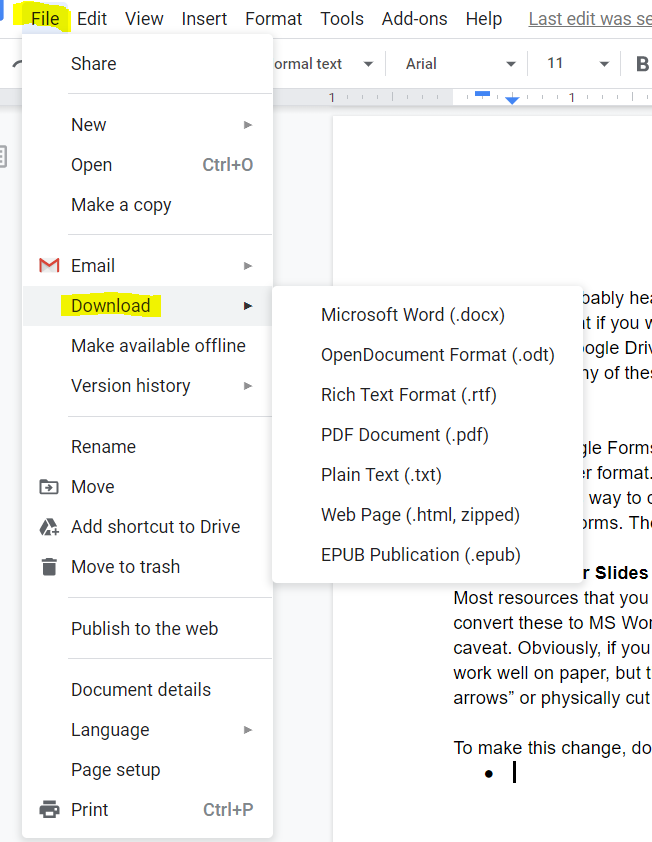This screenshot has height=842, width=652.
Task: Download as Microsoft Word (.docx)
Action: 428,315
